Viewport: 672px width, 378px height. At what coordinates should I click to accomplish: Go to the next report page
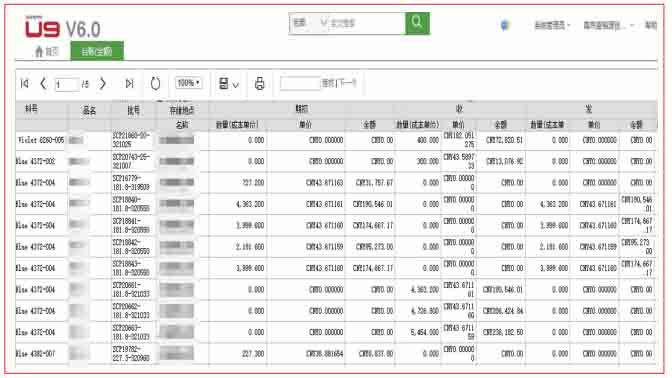(x=102, y=84)
